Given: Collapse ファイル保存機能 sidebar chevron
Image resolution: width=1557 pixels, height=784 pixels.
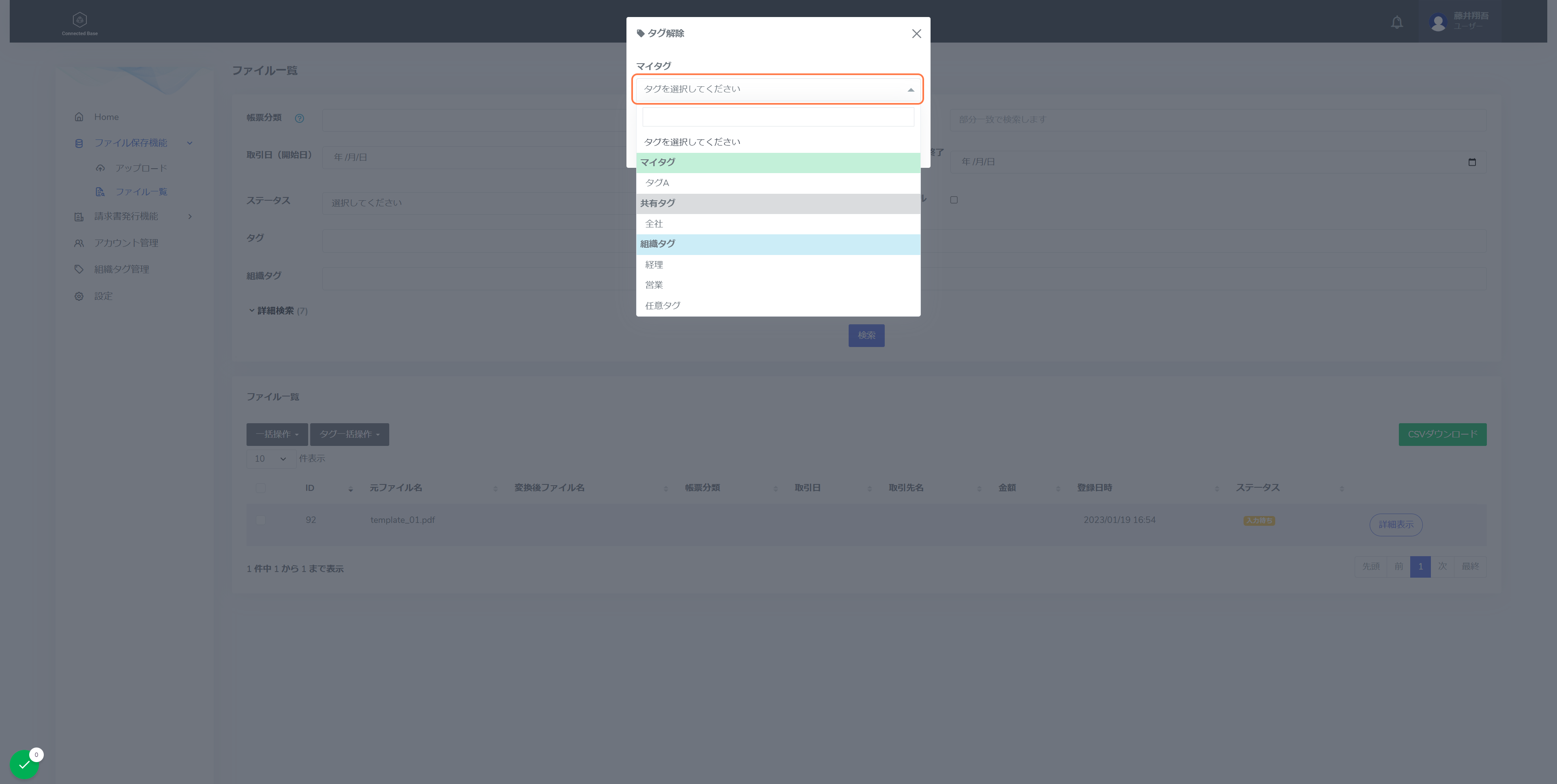Looking at the screenshot, I should 190,143.
